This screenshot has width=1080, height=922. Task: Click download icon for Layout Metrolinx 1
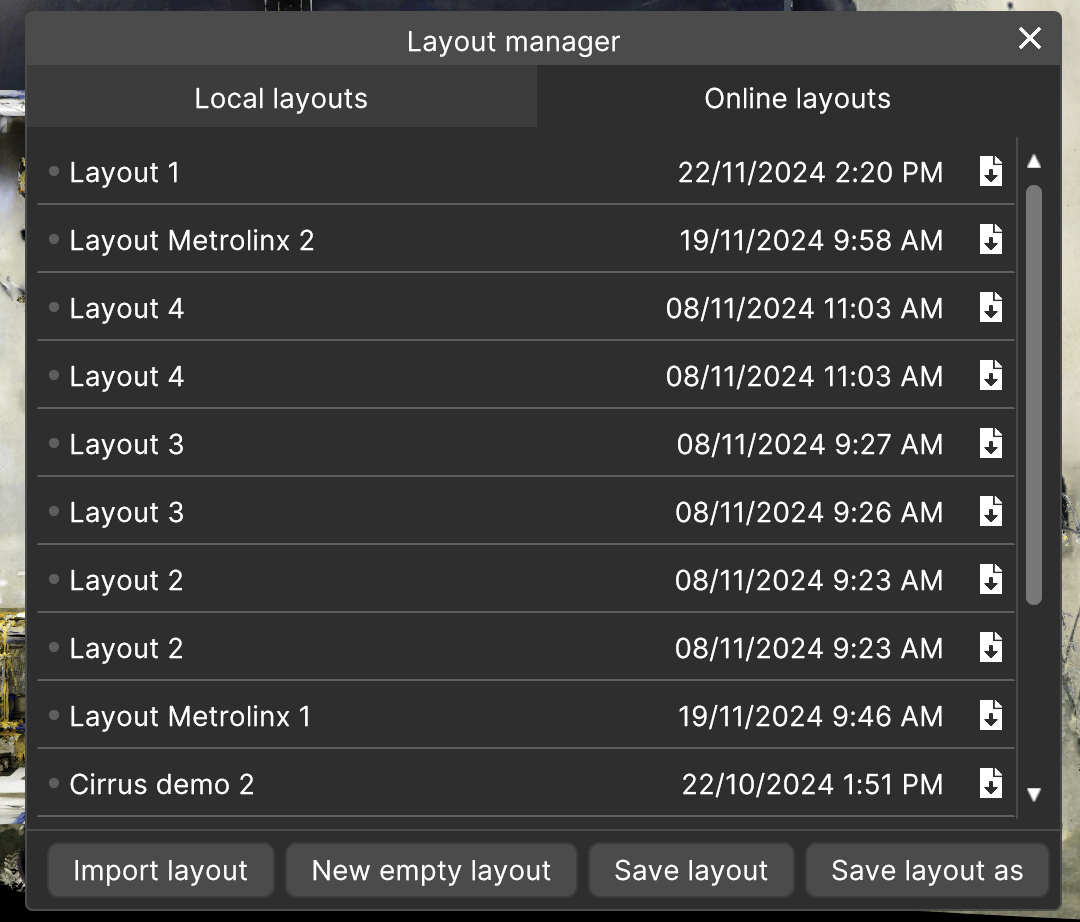coord(990,716)
